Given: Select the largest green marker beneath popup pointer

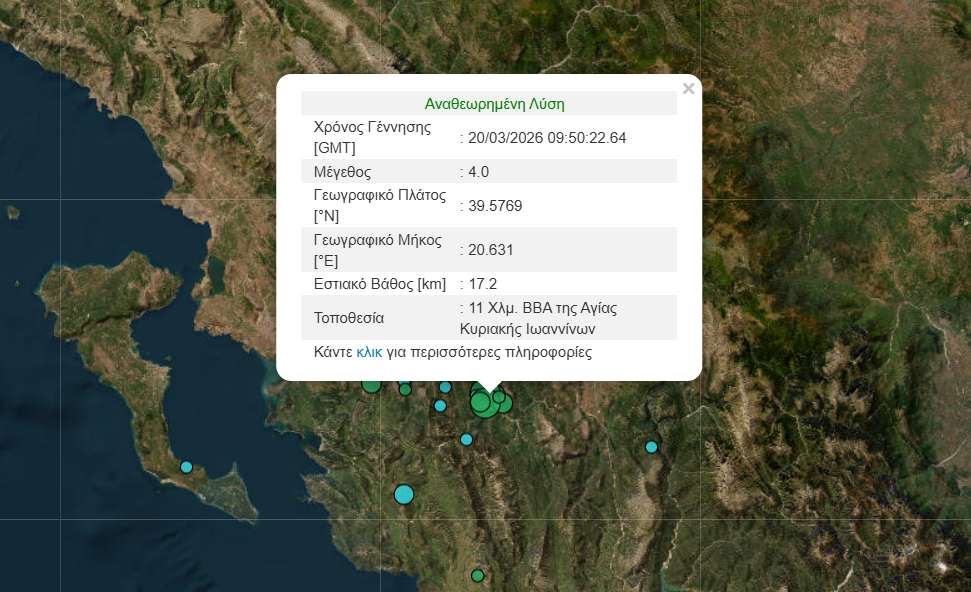Looking at the screenshot, I should (483, 403).
